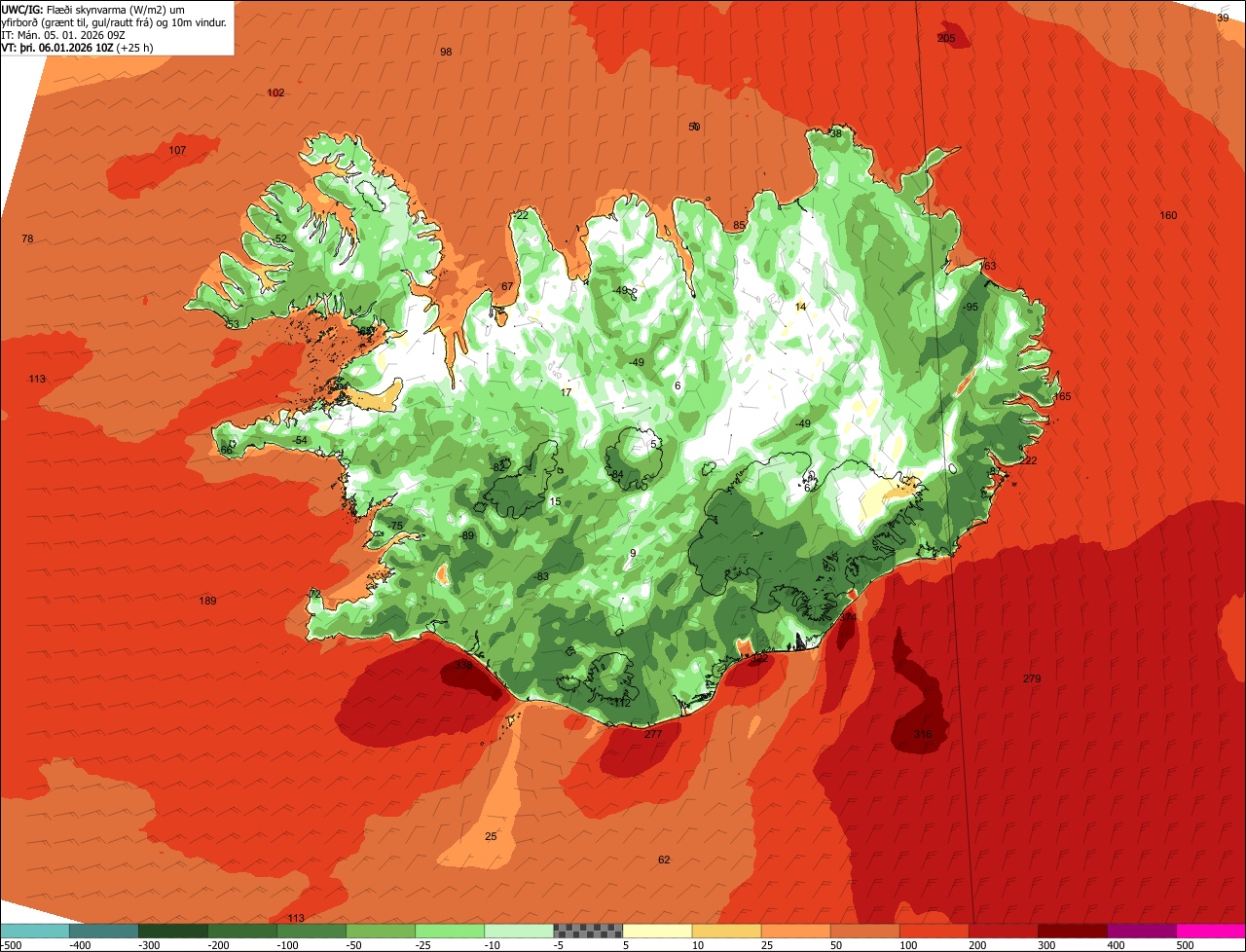Pick the -50 to -25 legend color segment
Screen dimensions: 1246x952
pyautogui.click(x=381, y=930)
